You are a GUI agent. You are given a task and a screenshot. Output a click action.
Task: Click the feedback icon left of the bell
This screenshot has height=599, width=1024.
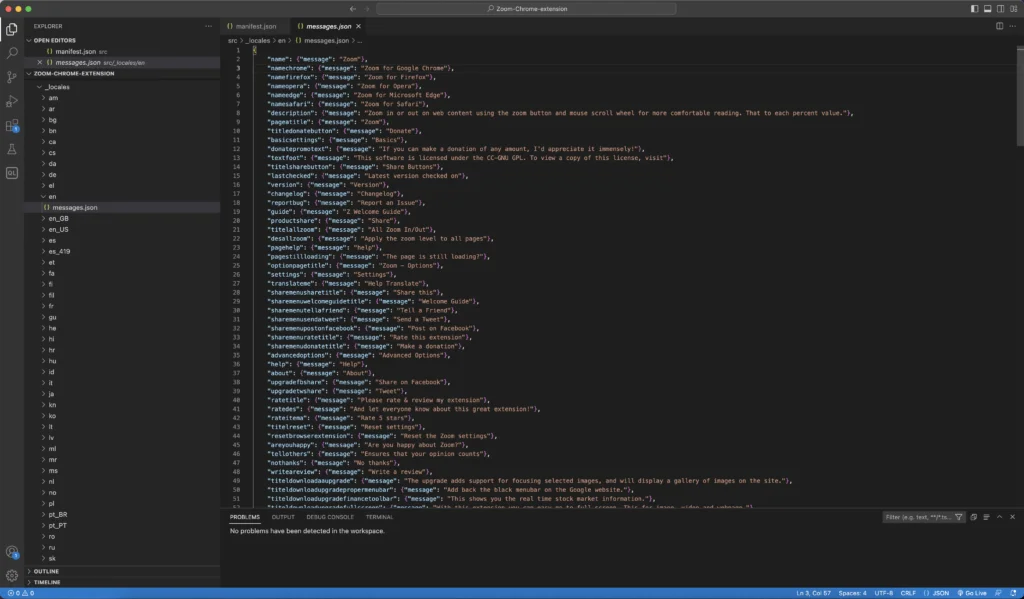(998, 593)
